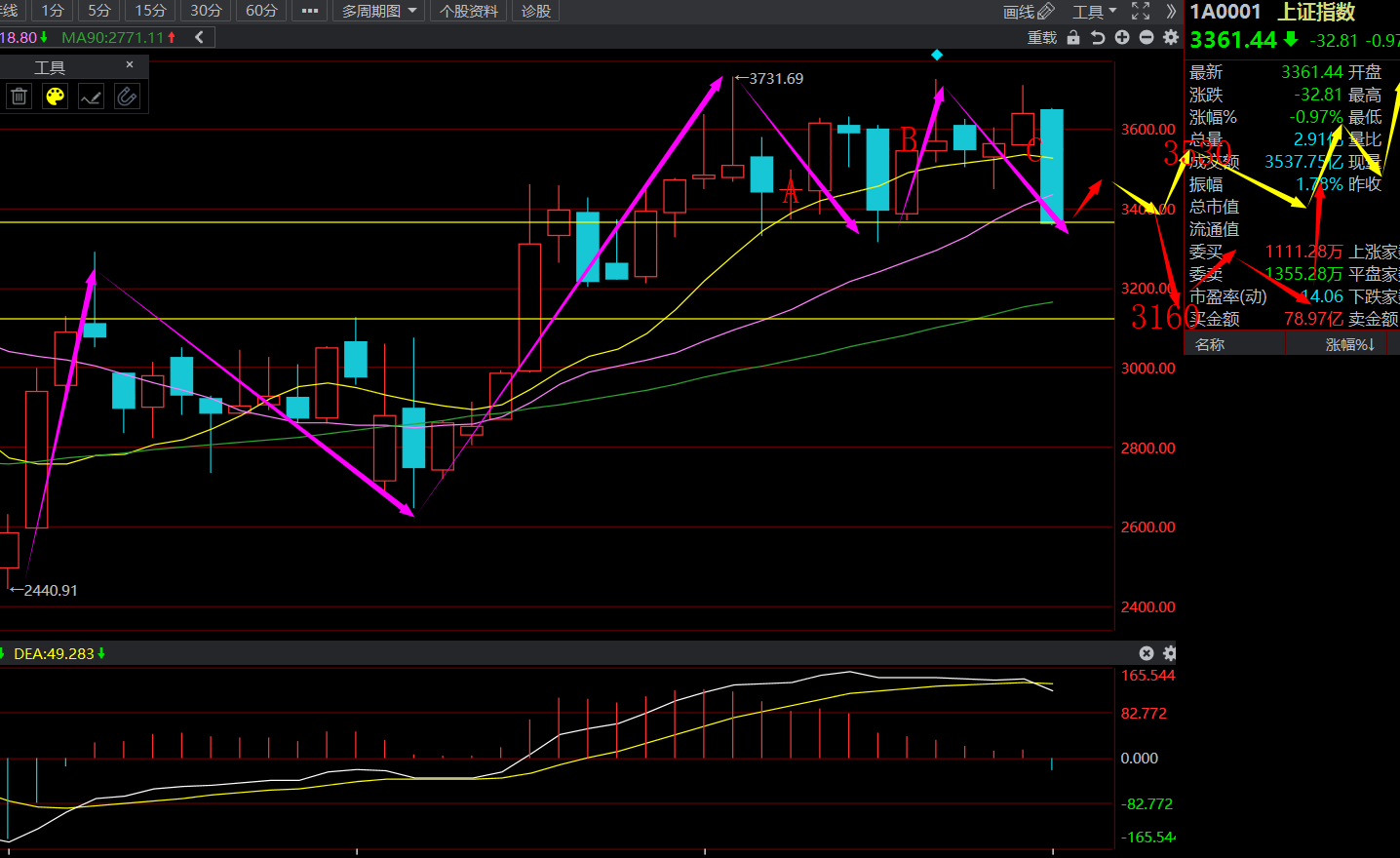
Task: Expand the 多周期图 dropdown
Action: click(x=379, y=11)
